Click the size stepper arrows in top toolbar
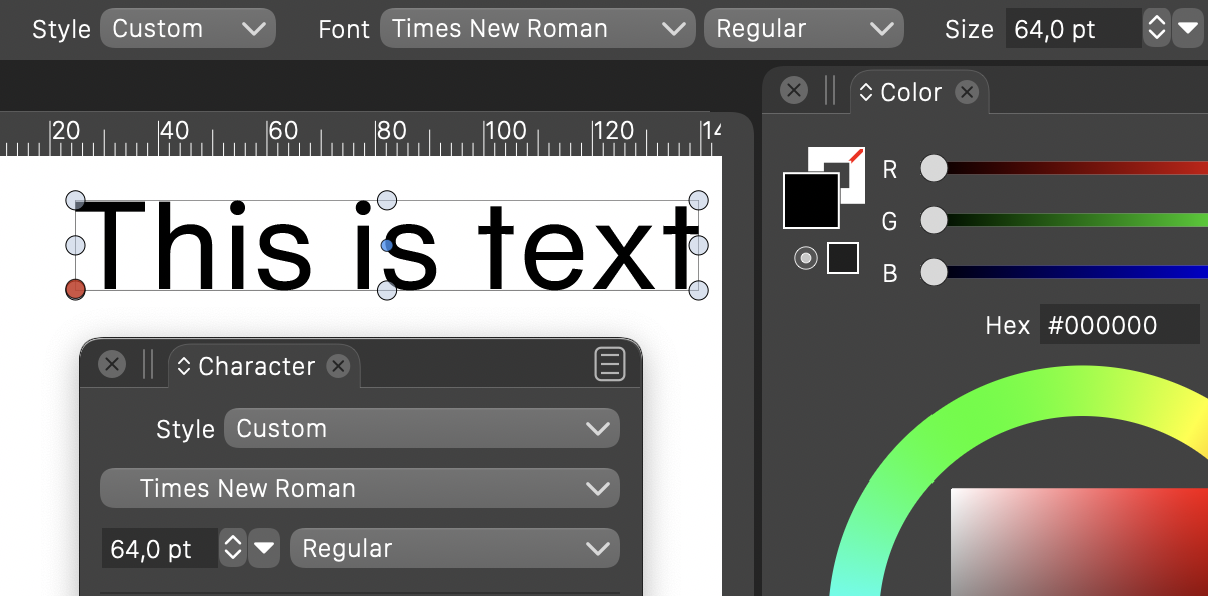This screenshot has height=596, width=1208. [x=1156, y=29]
